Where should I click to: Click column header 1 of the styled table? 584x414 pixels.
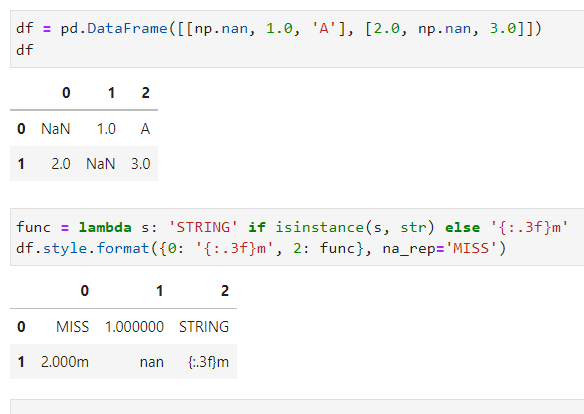(x=159, y=291)
